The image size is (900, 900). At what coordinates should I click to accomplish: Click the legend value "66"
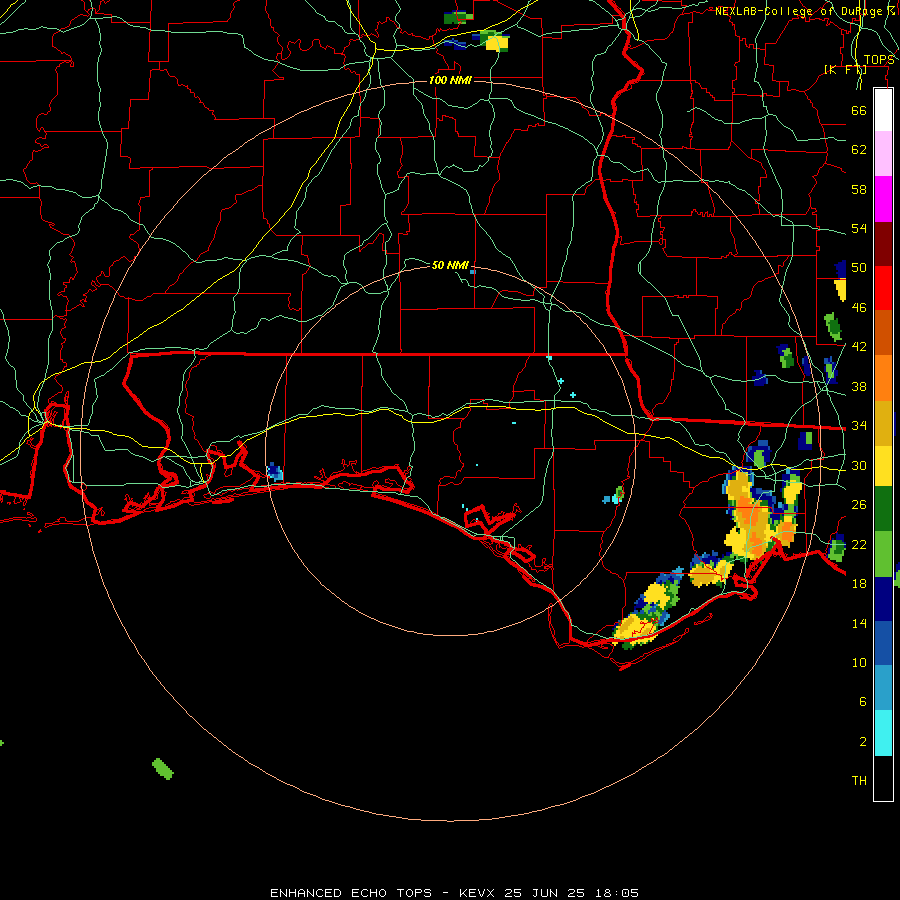(x=859, y=110)
